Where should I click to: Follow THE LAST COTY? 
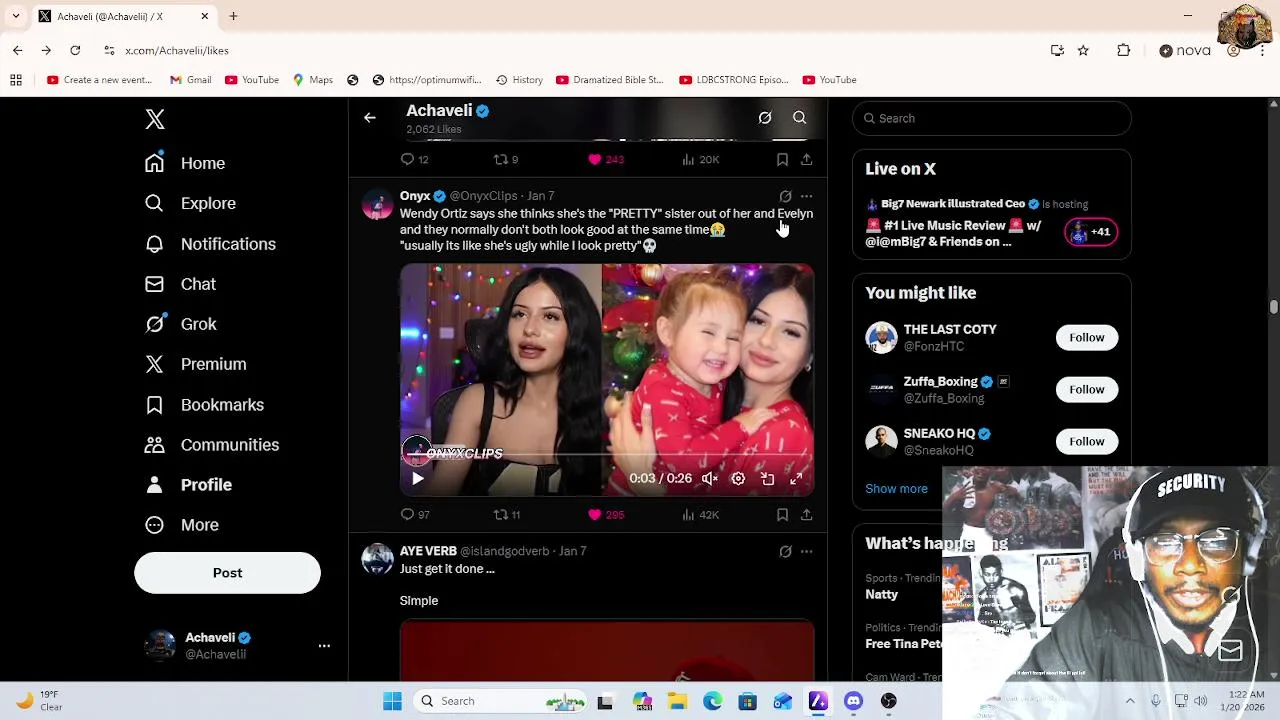click(x=1086, y=338)
